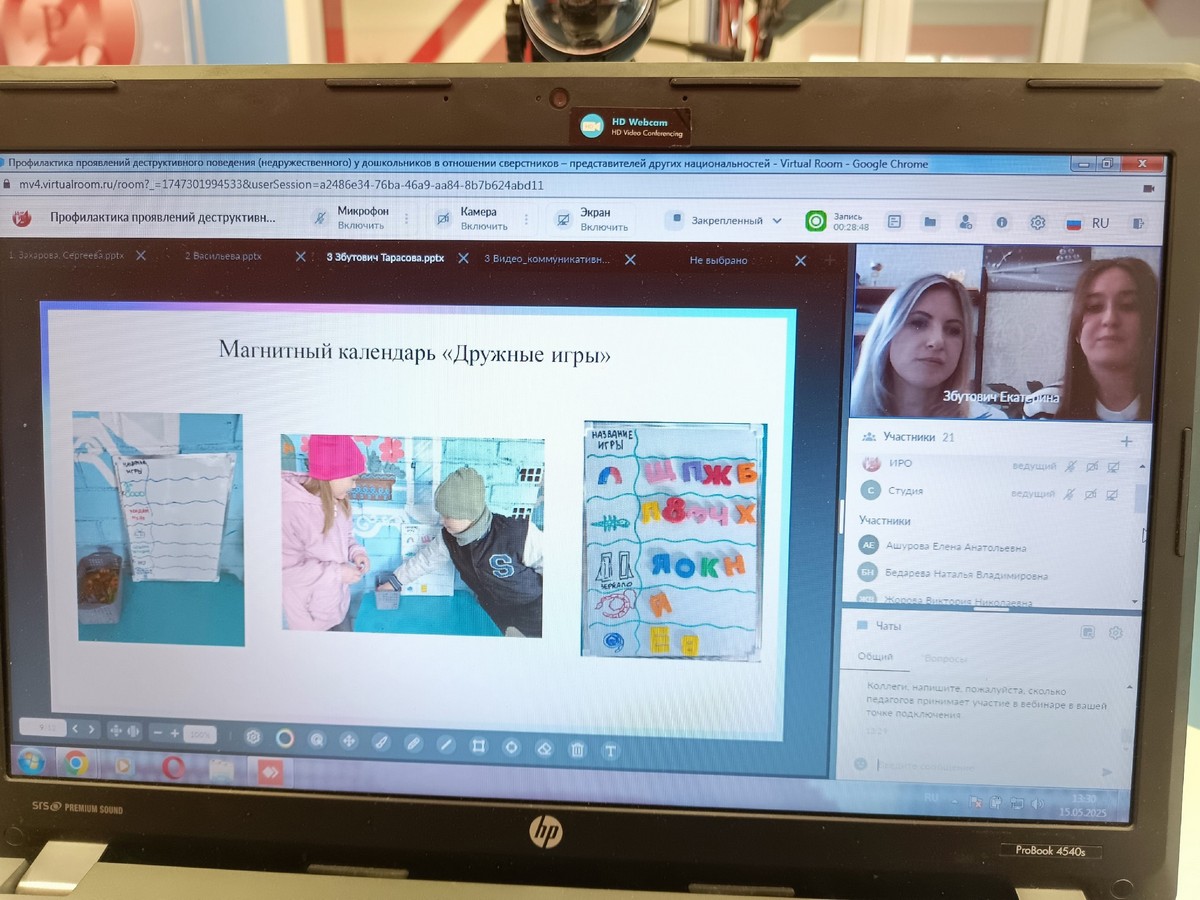Screen dimensions: 1200x900
Task: Toggle camera icon for ИРО
Action: pos(1092,466)
